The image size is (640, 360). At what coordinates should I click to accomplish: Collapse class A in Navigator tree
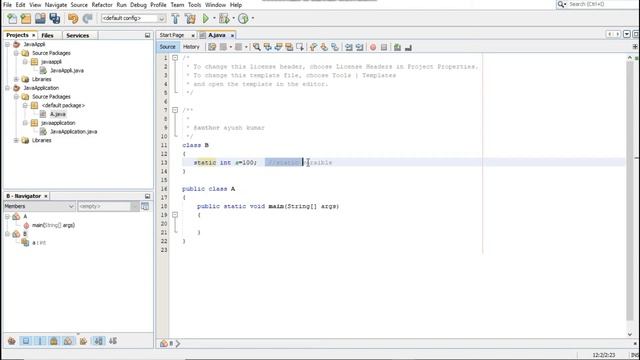pos(8,216)
